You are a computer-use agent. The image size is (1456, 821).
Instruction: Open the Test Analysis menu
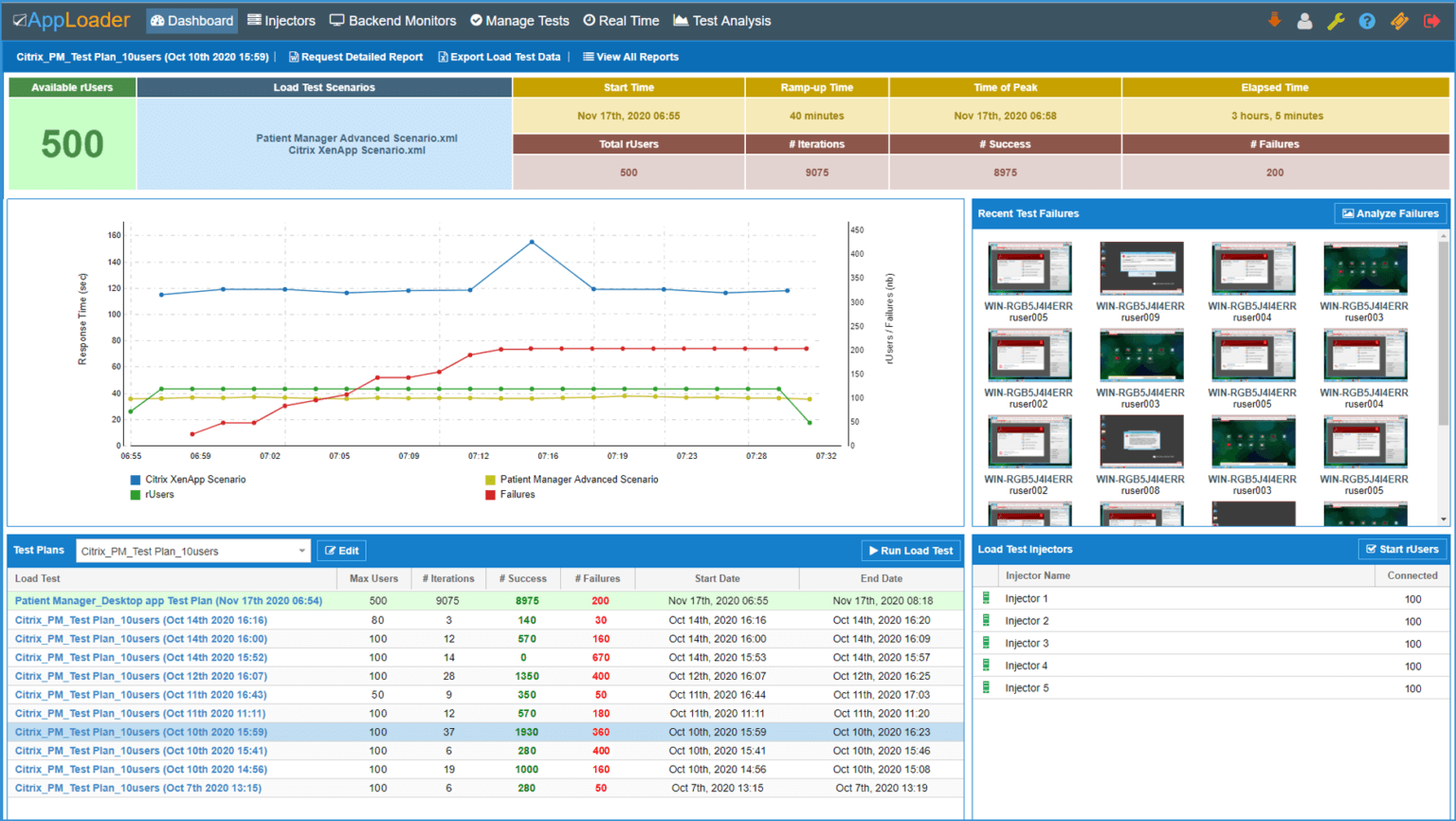tap(722, 21)
